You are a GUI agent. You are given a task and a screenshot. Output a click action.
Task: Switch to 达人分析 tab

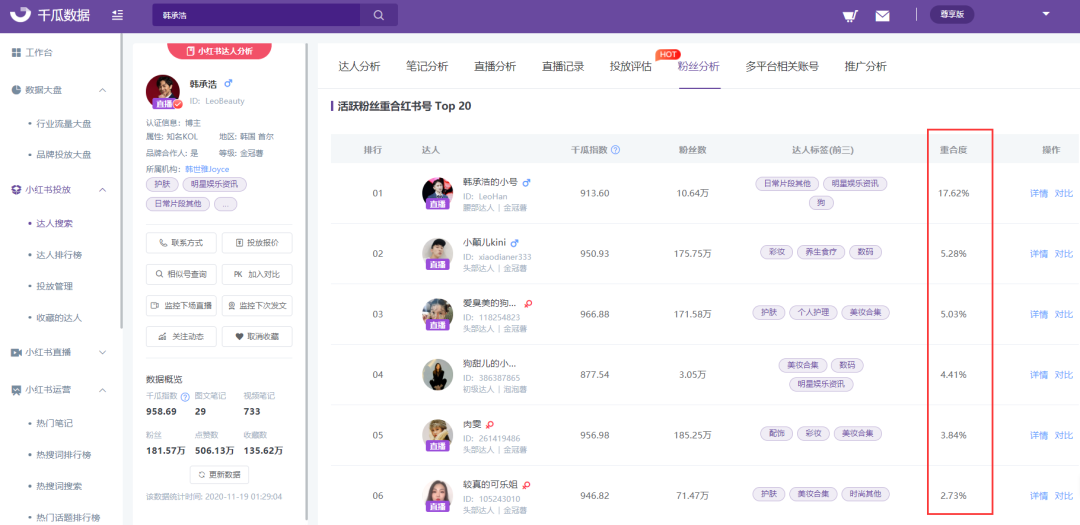click(x=359, y=67)
